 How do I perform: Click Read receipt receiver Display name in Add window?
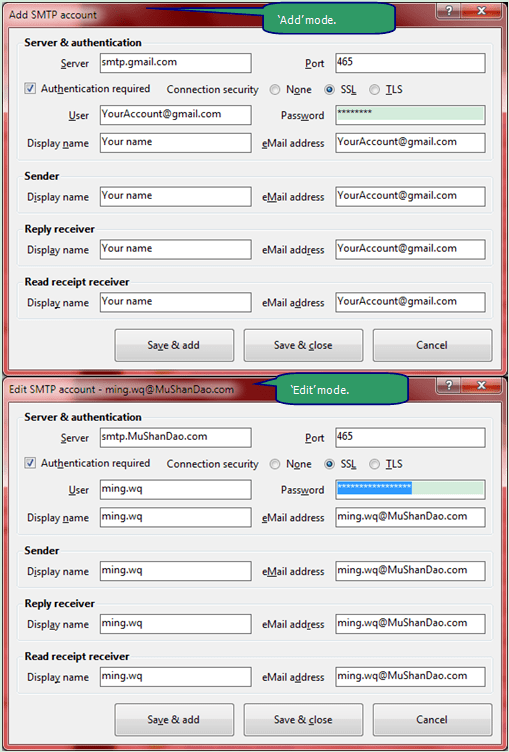tap(176, 302)
